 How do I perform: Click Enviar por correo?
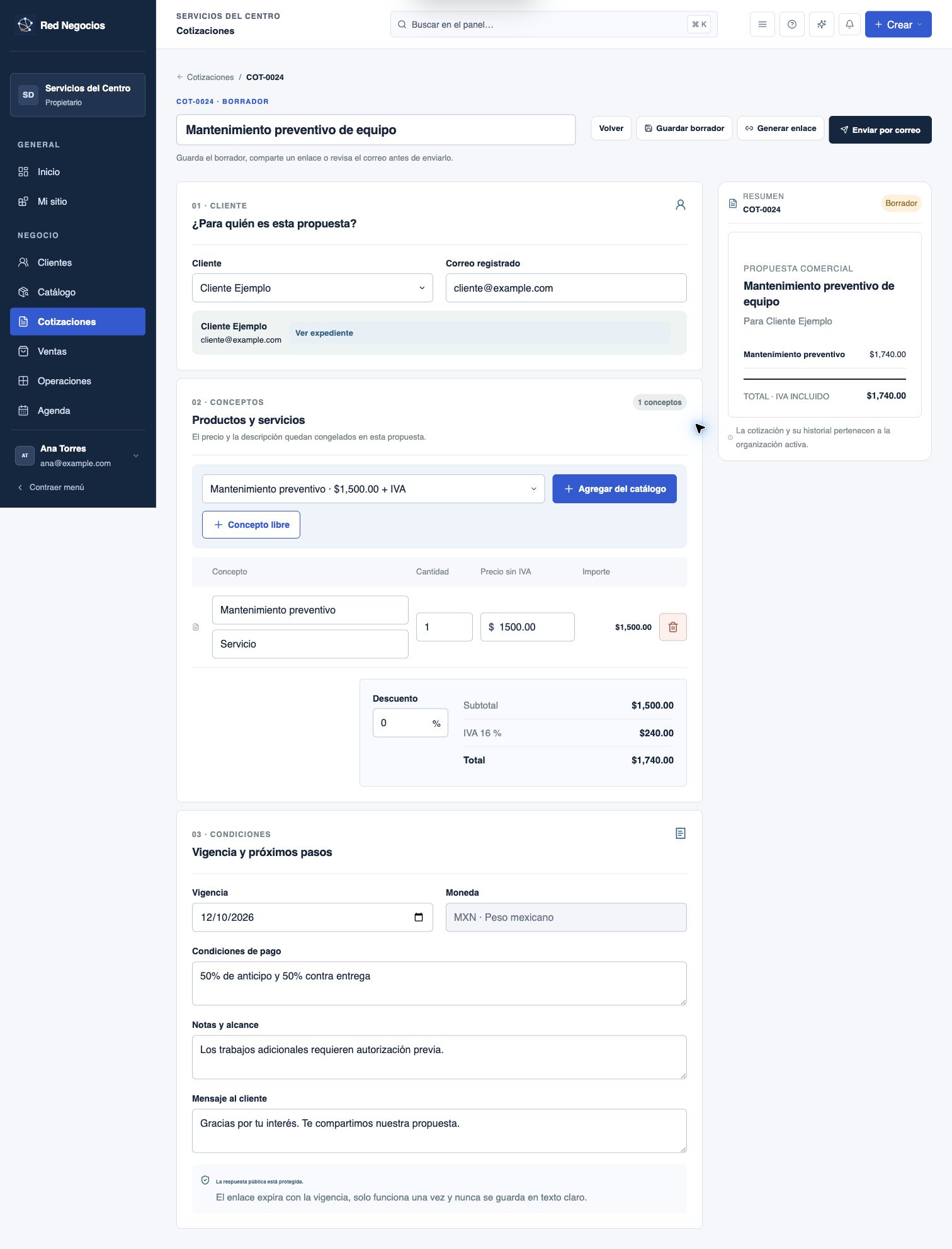click(880, 130)
